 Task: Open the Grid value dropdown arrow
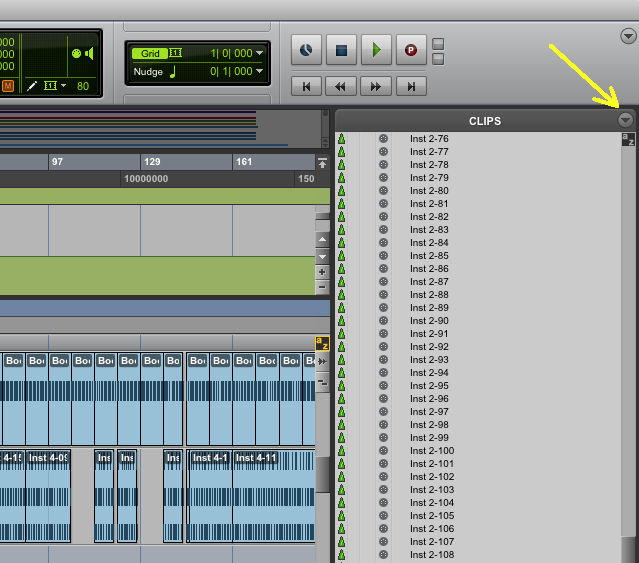pyautogui.click(x=260, y=53)
